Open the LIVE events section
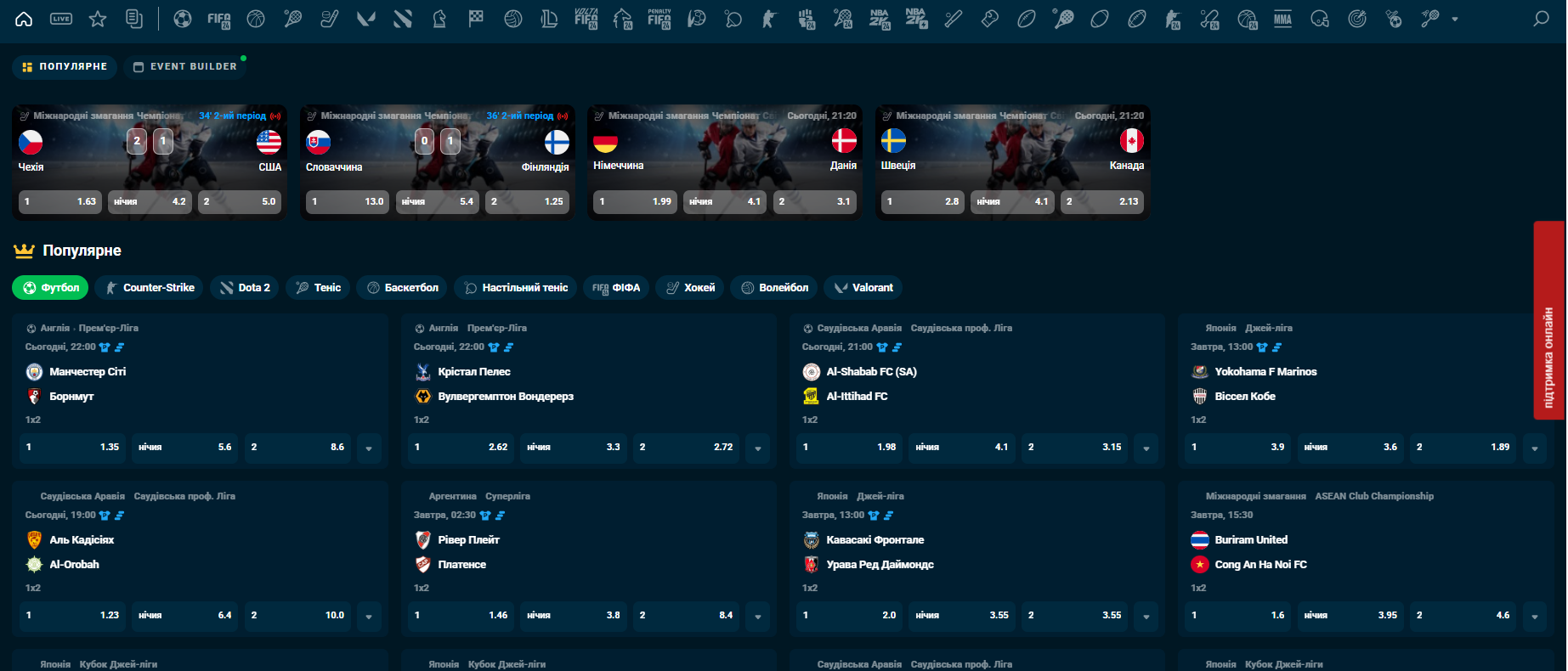1568x671 pixels. (61, 19)
